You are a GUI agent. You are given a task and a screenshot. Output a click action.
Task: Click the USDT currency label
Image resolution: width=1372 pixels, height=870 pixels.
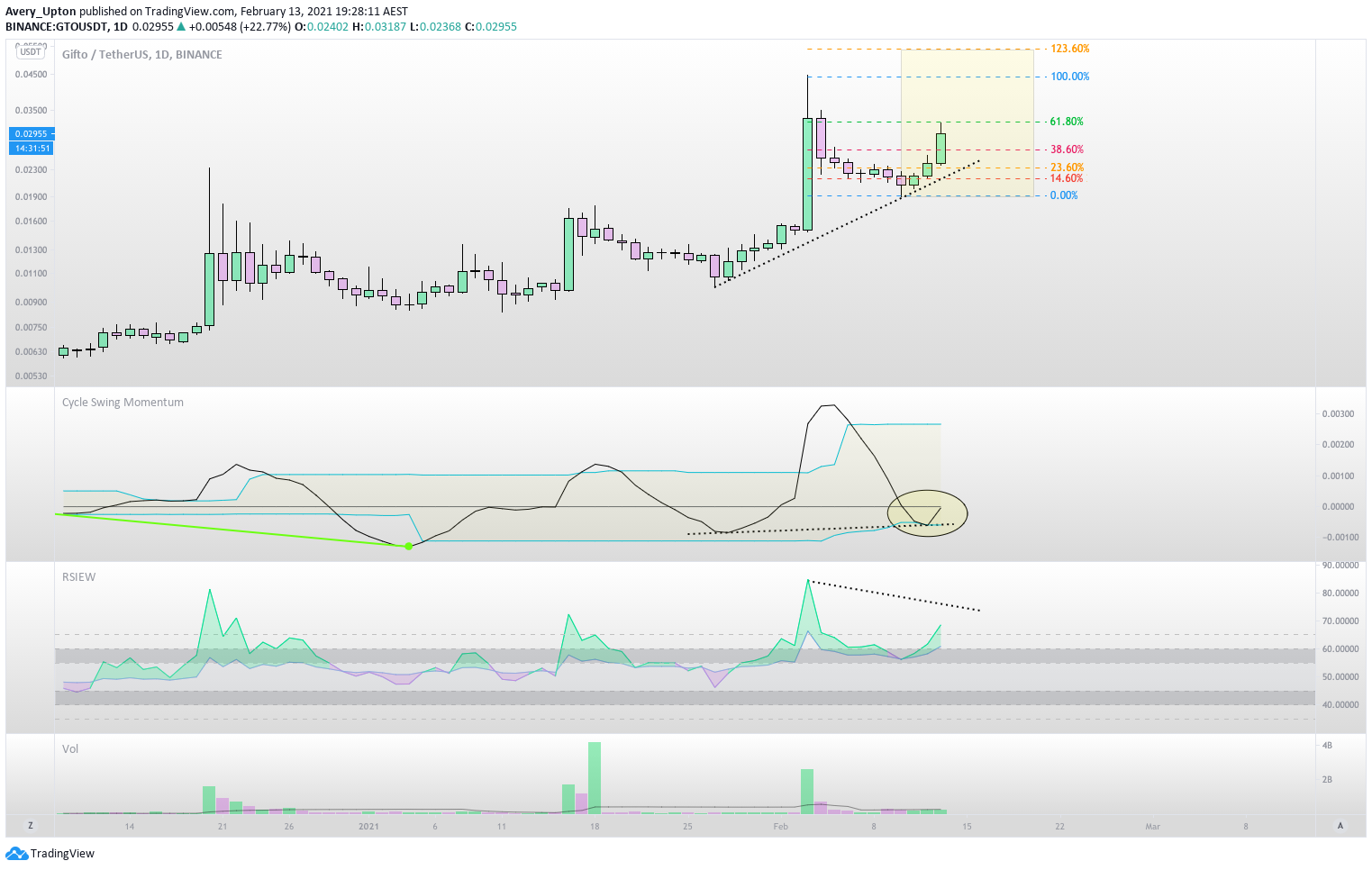pos(31,52)
